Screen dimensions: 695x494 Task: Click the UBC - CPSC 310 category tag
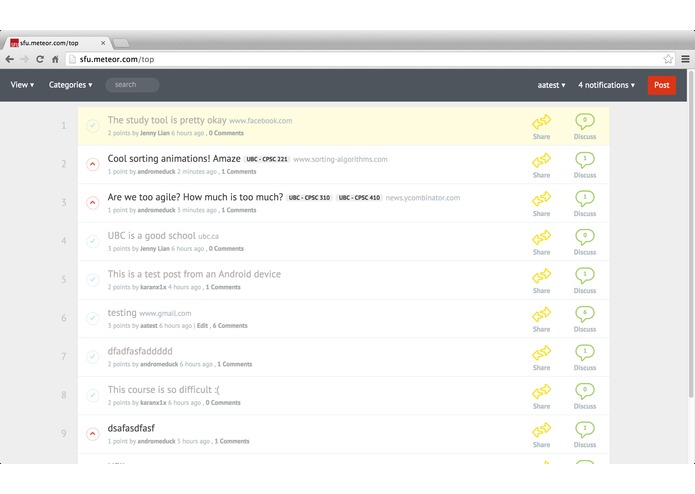coord(309,198)
